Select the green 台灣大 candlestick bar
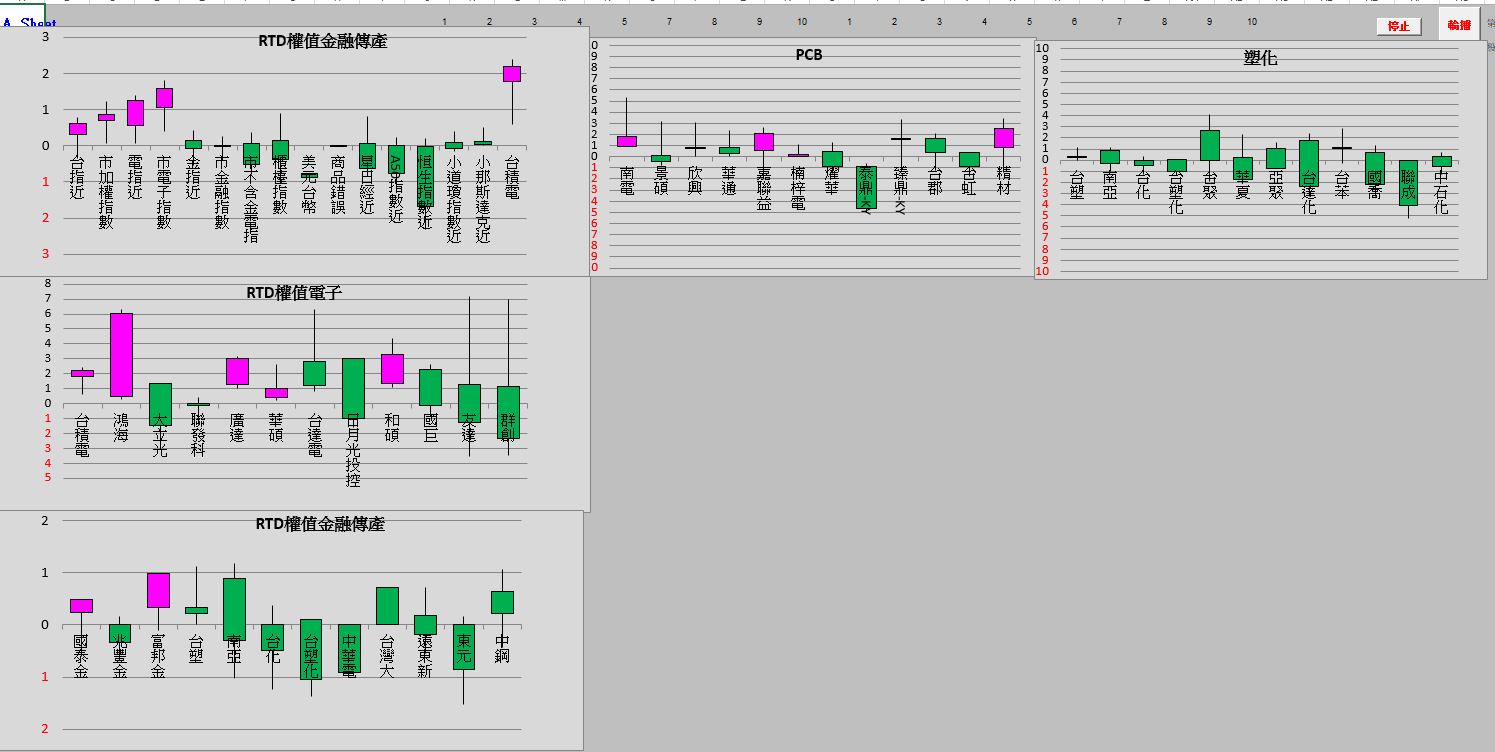Viewport: 1495px width, 752px height. click(x=387, y=606)
